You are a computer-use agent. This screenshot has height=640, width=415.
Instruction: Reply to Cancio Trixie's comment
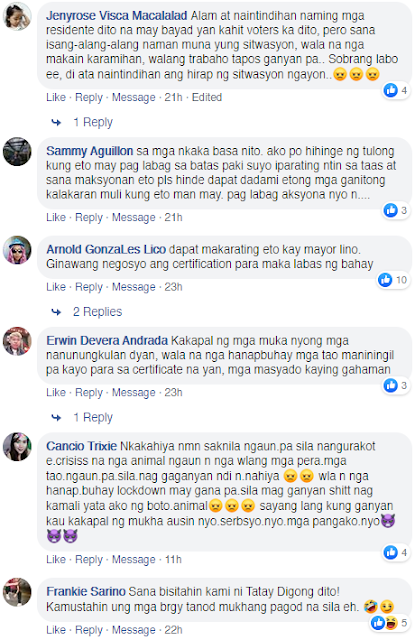[89, 559]
